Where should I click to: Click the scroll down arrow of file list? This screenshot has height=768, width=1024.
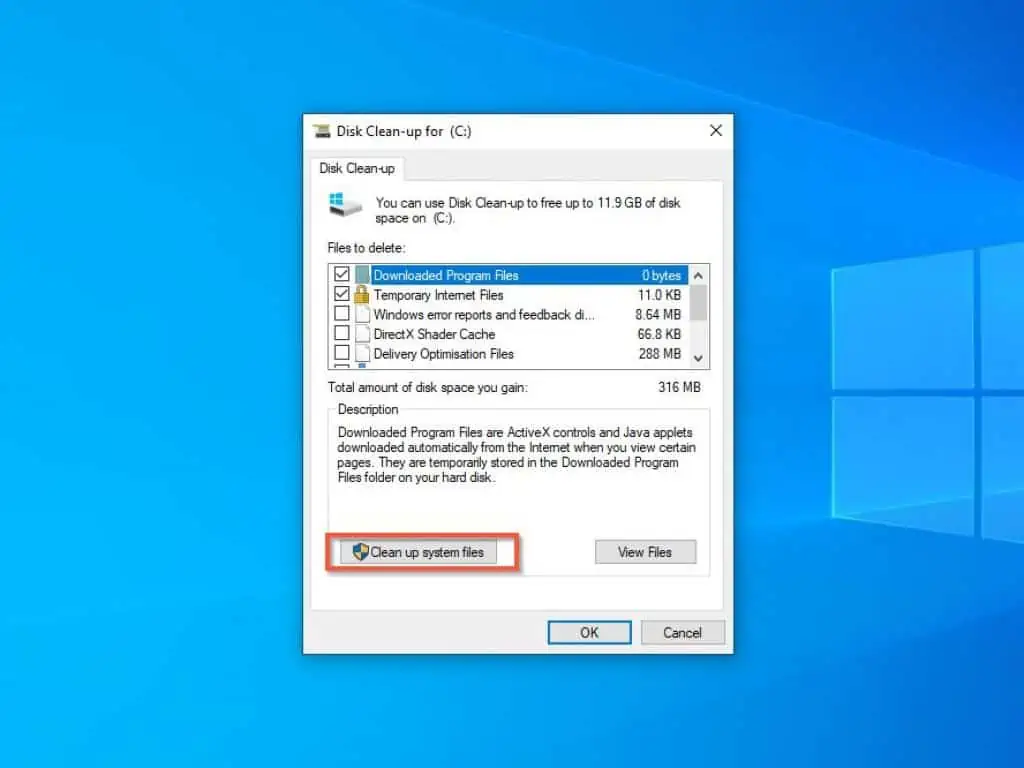[x=698, y=358]
